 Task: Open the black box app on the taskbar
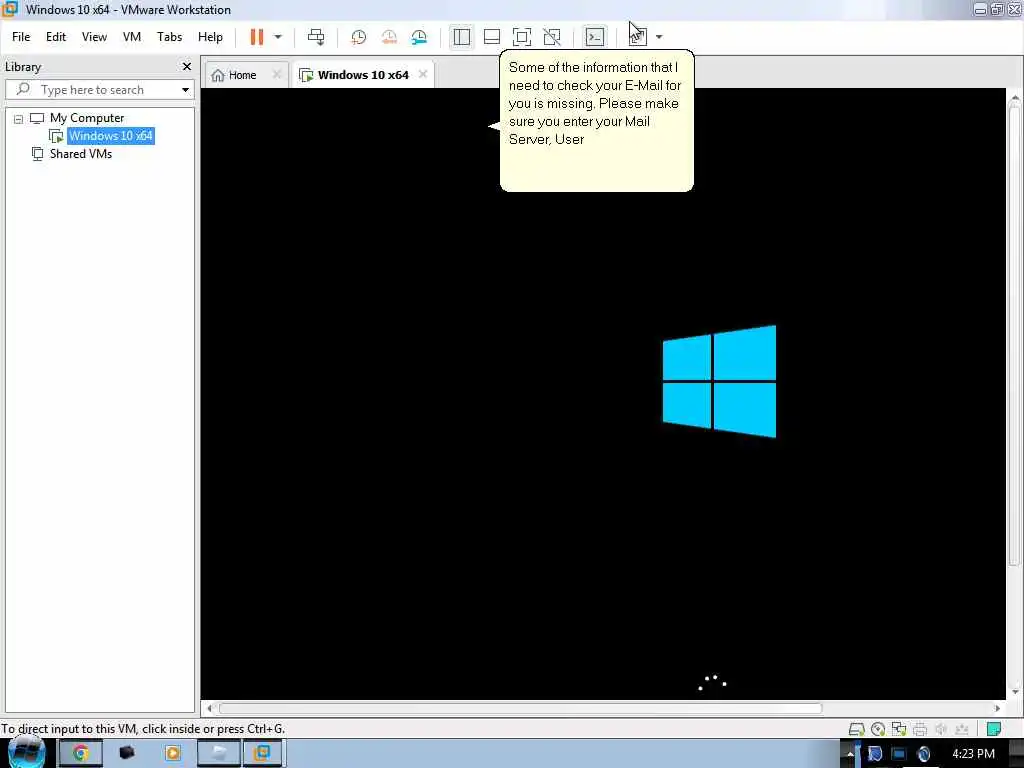127,754
